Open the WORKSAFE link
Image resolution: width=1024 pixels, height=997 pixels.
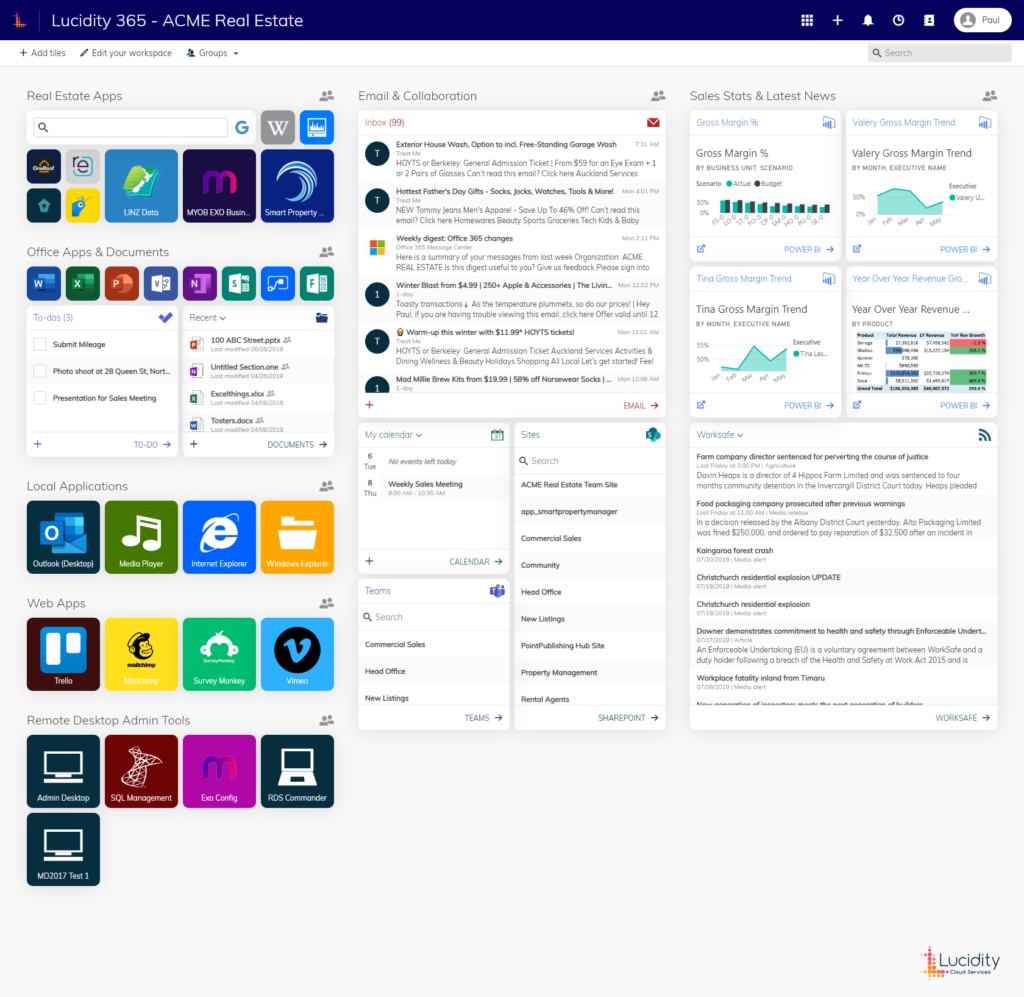click(x=963, y=718)
